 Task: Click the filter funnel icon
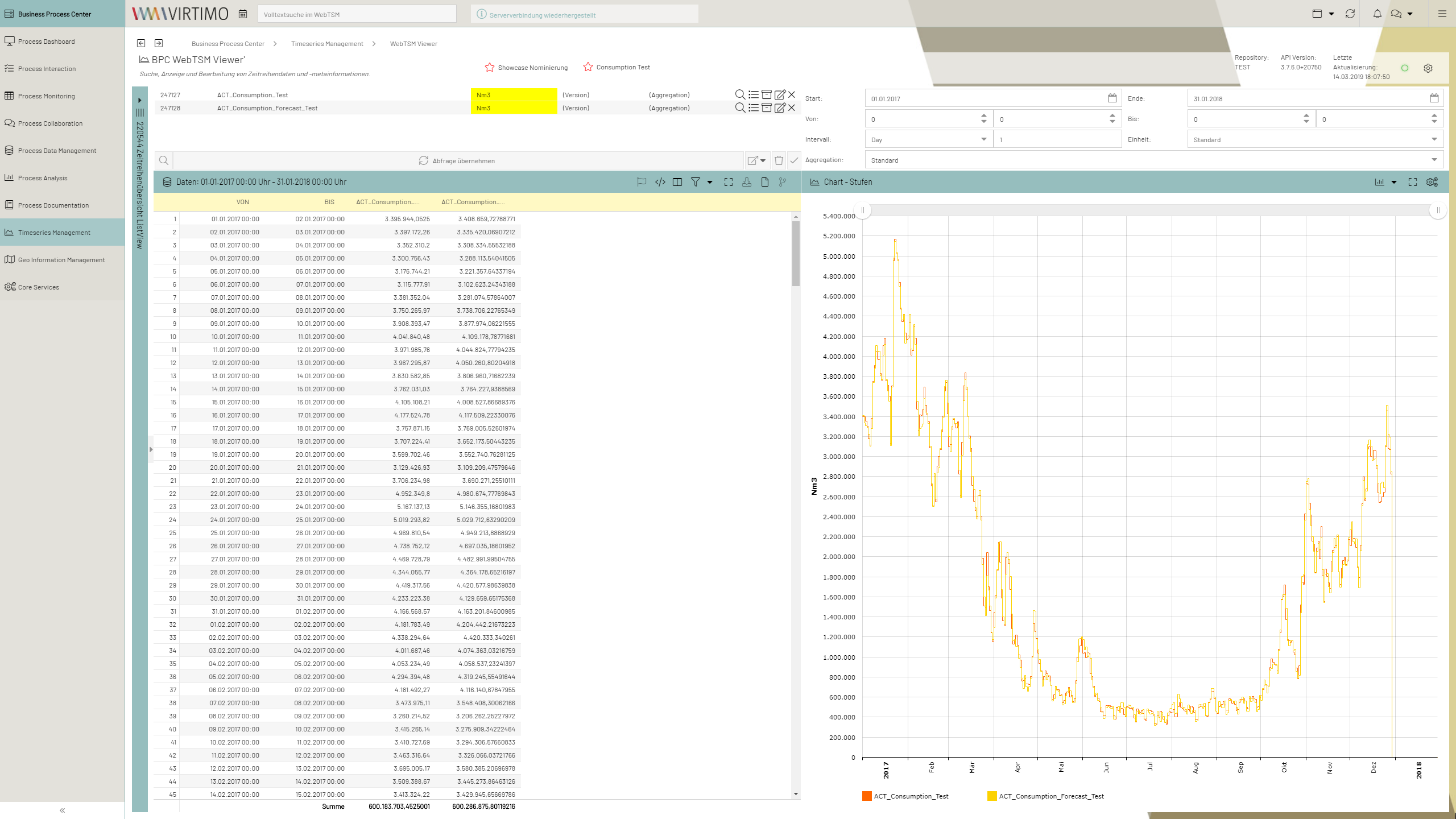[x=695, y=182]
